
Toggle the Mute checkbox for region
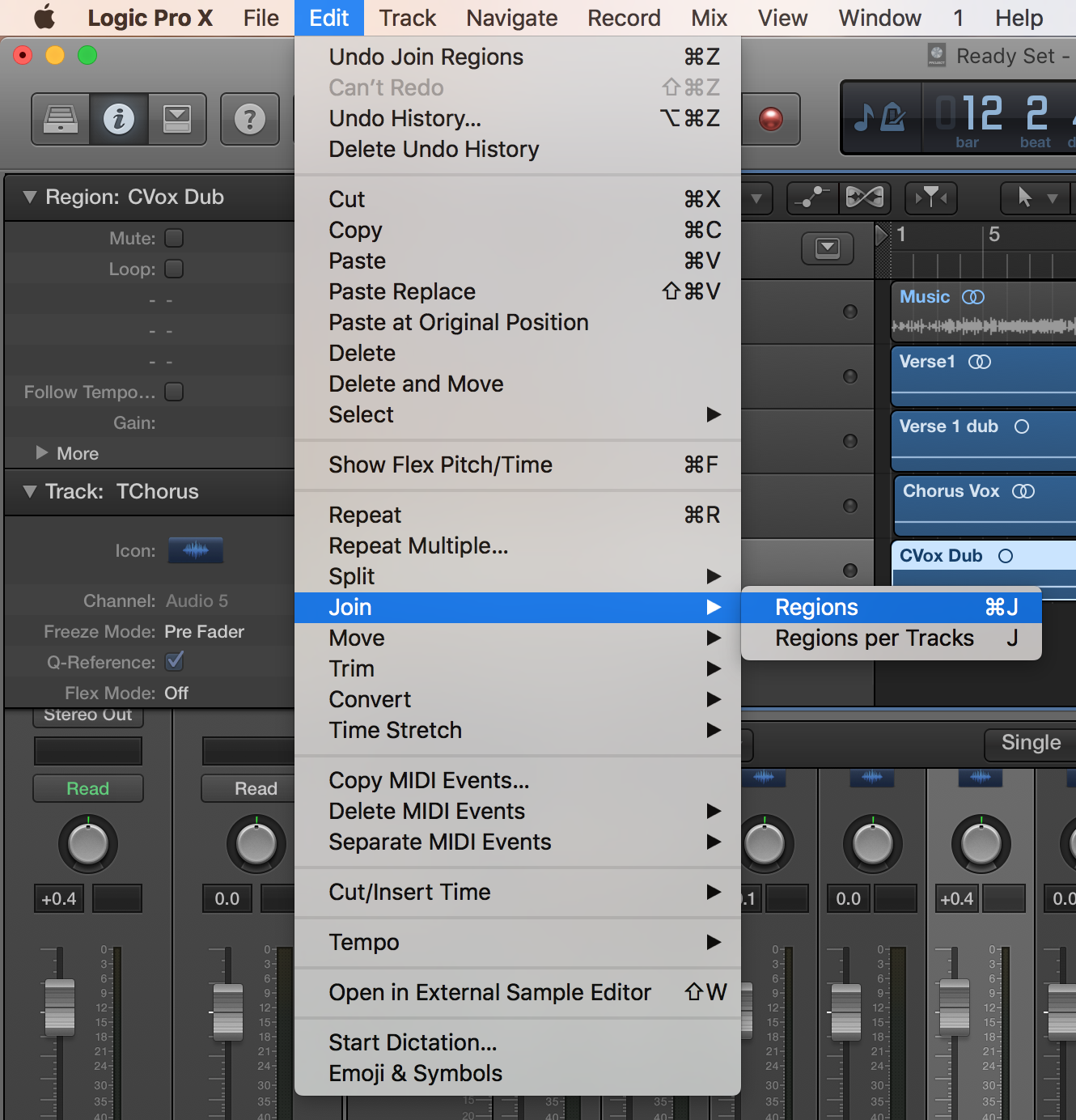174,238
